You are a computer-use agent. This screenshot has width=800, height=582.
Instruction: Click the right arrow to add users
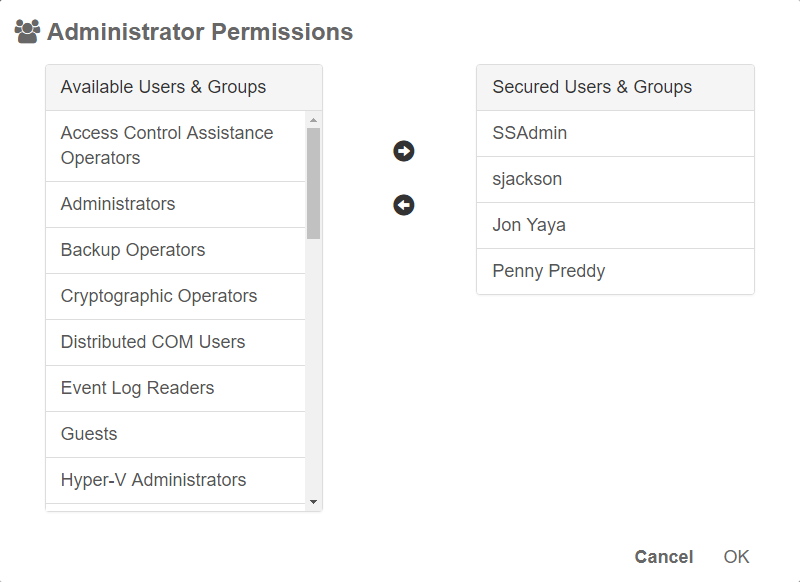pyautogui.click(x=401, y=150)
